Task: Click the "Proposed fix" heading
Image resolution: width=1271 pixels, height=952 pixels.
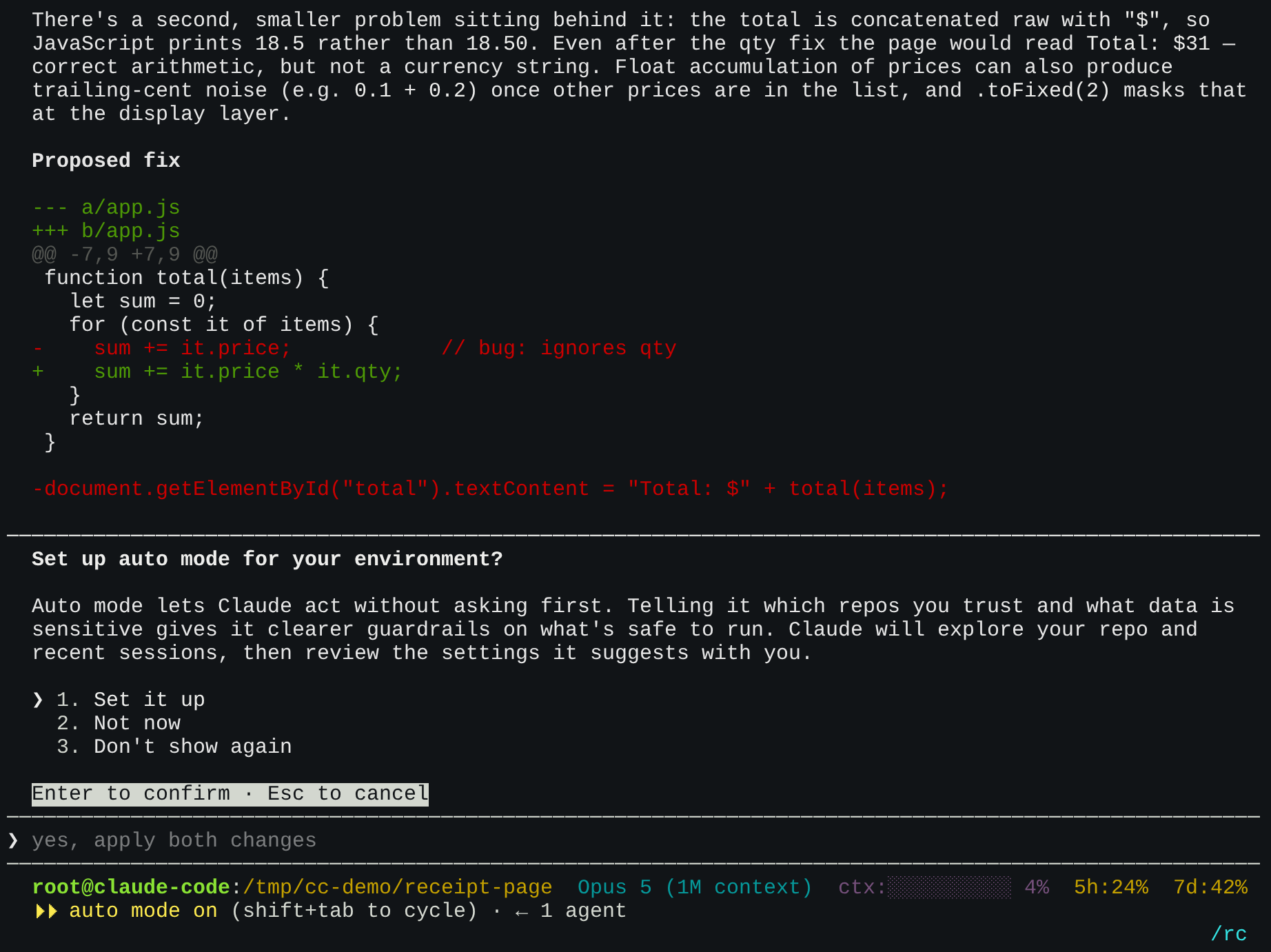Action: [x=106, y=161]
